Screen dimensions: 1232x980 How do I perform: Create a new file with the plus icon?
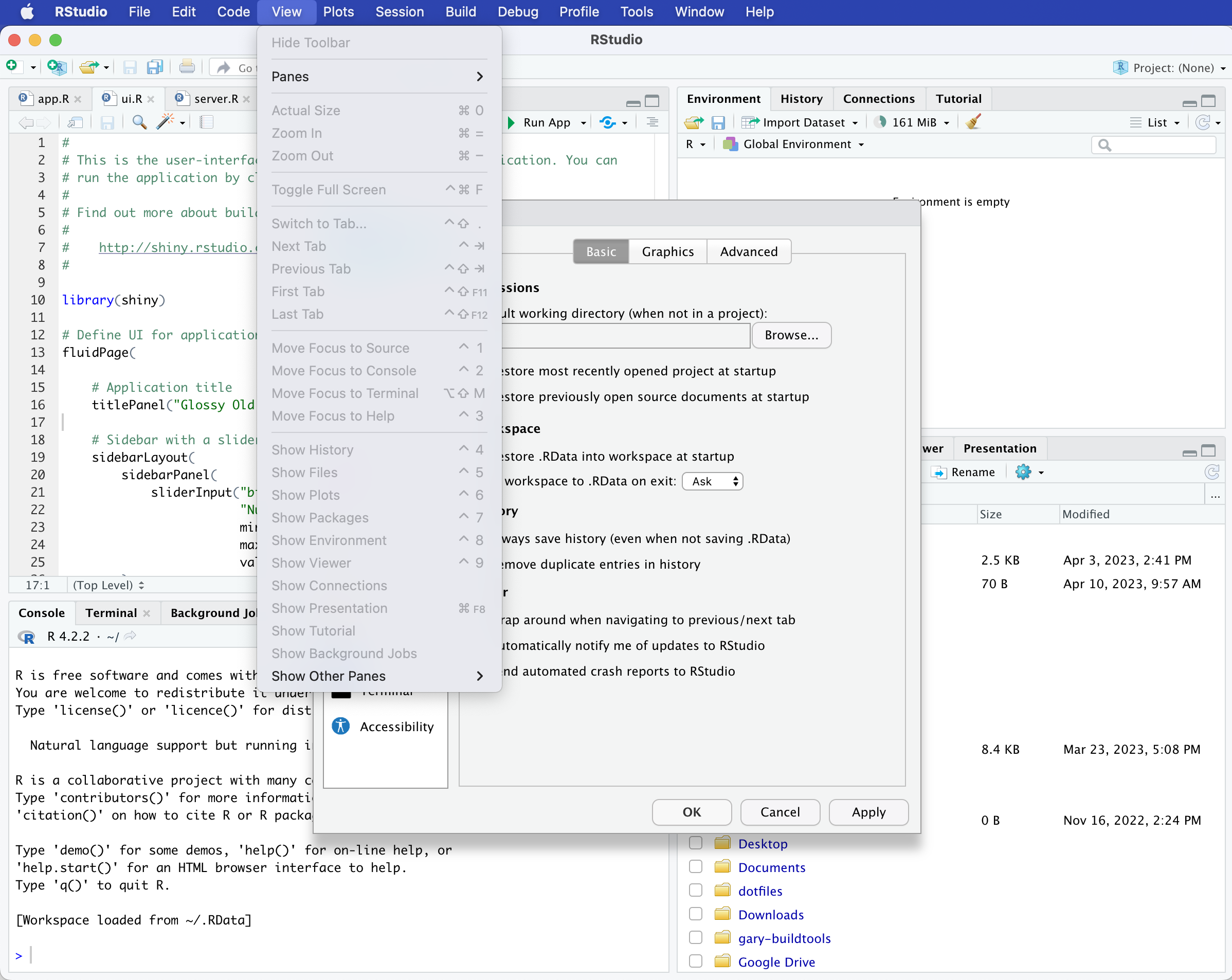click(x=12, y=67)
